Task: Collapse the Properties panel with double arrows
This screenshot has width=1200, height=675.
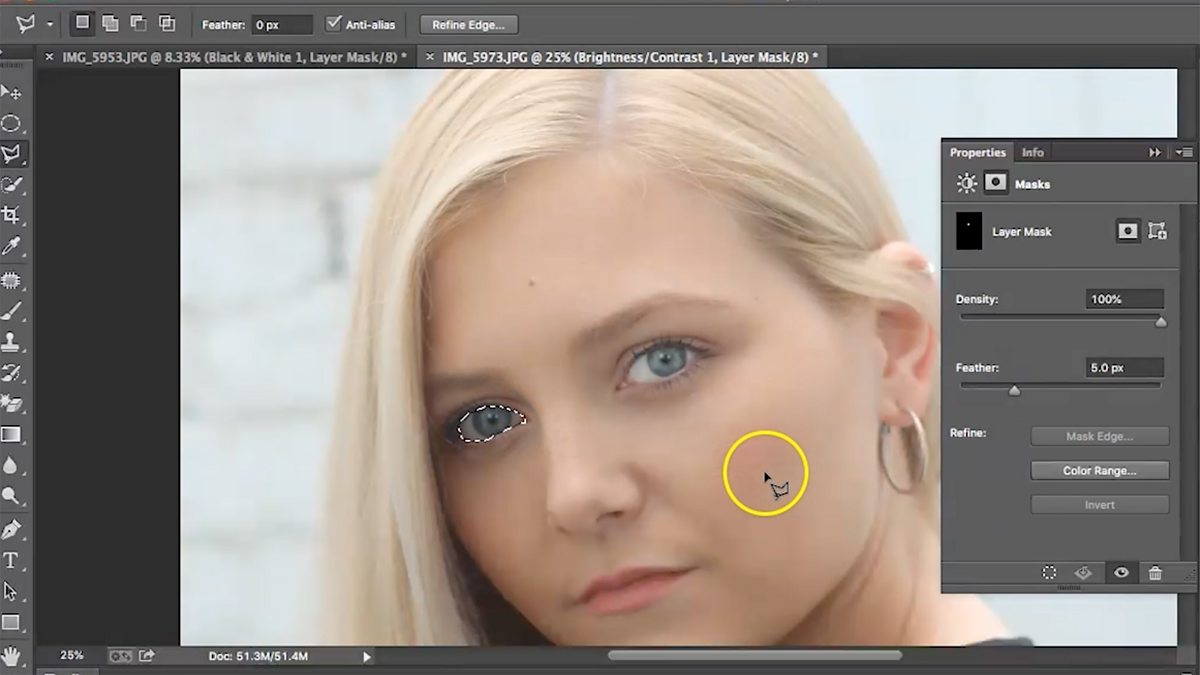Action: pos(1155,153)
